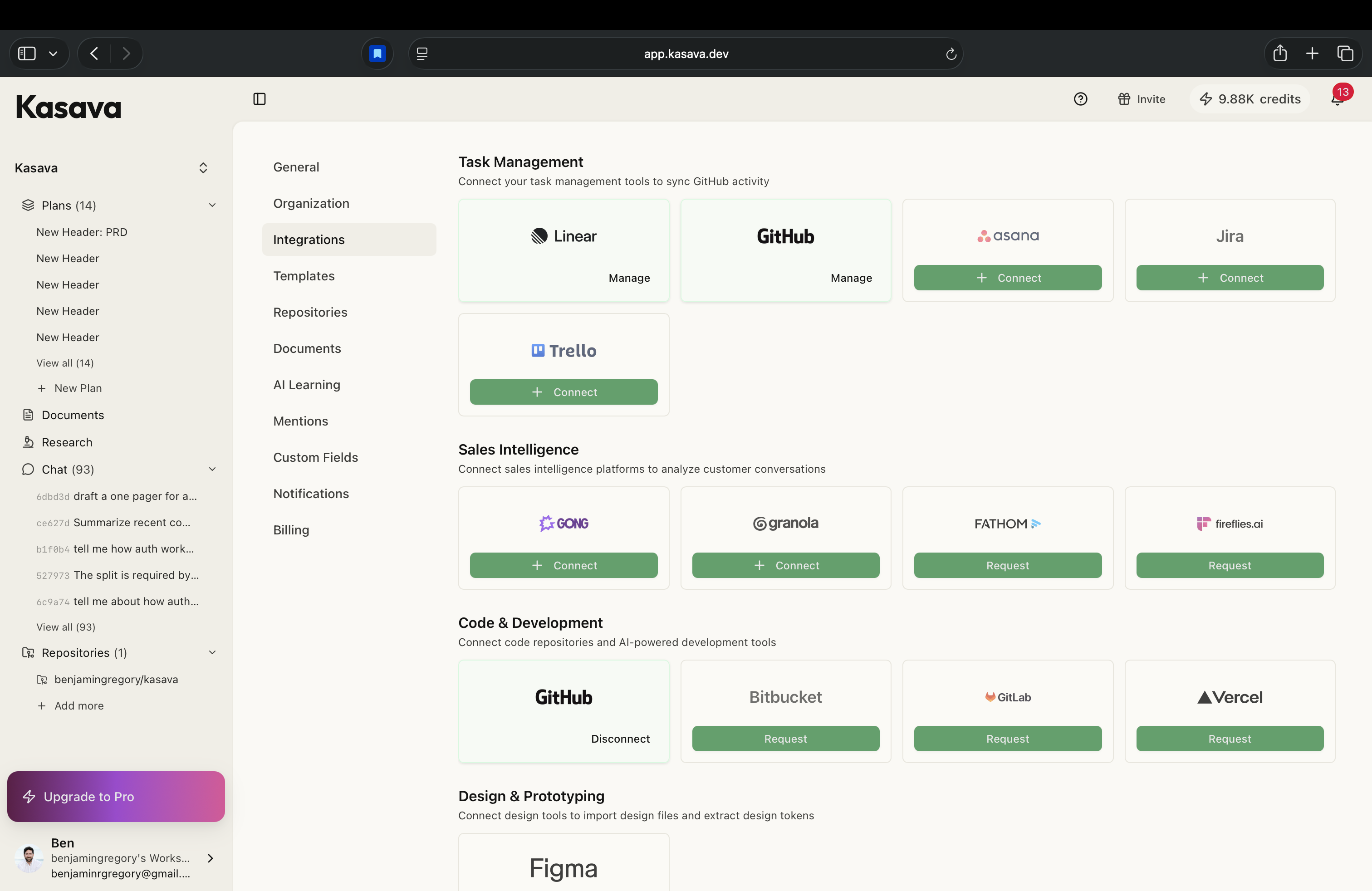Request the fireflies.ai integration
Viewport: 1372px width, 891px height.
[x=1230, y=565]
